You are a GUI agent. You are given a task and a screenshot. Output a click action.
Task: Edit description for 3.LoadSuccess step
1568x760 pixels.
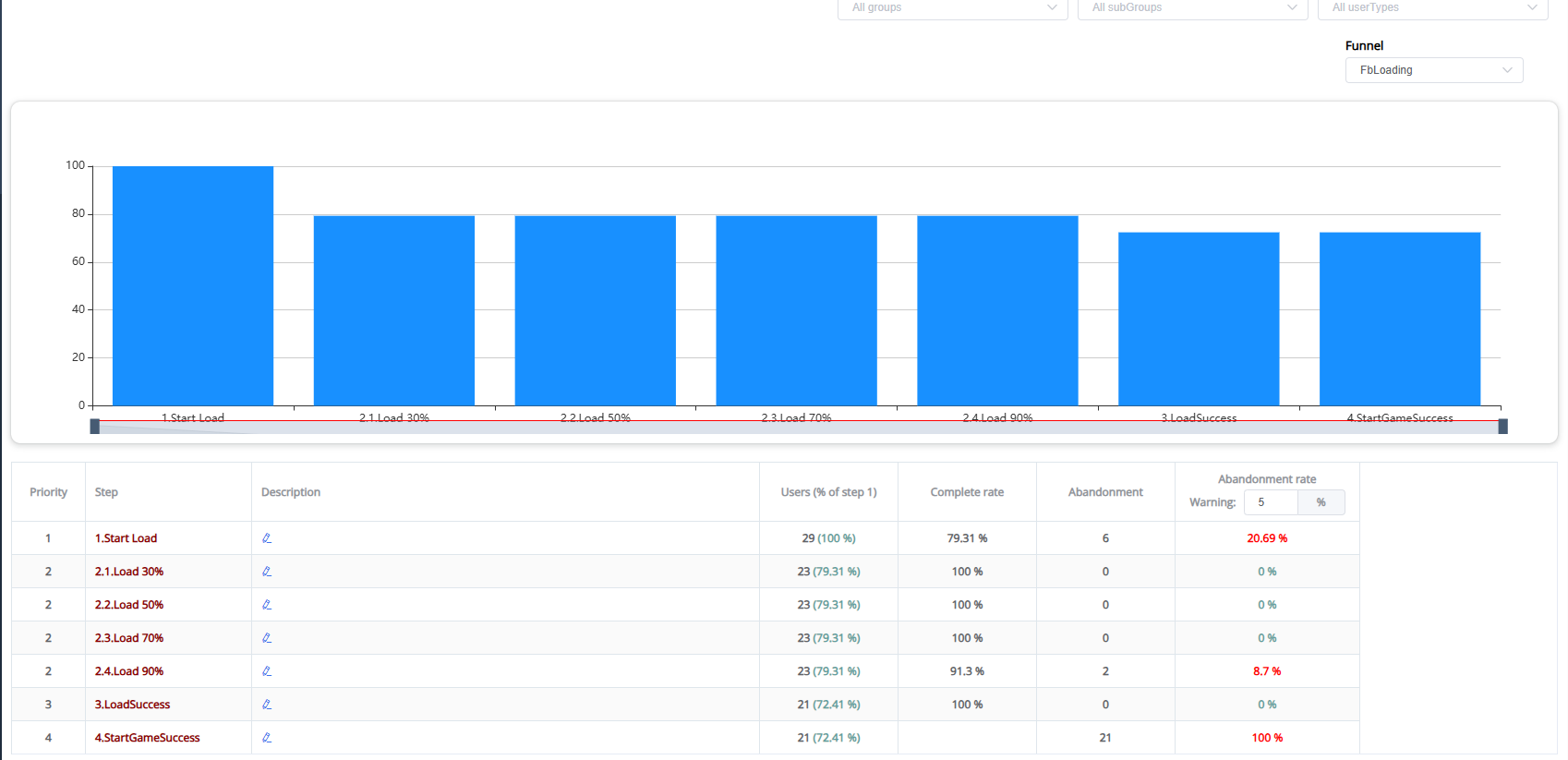click(267, 705)
